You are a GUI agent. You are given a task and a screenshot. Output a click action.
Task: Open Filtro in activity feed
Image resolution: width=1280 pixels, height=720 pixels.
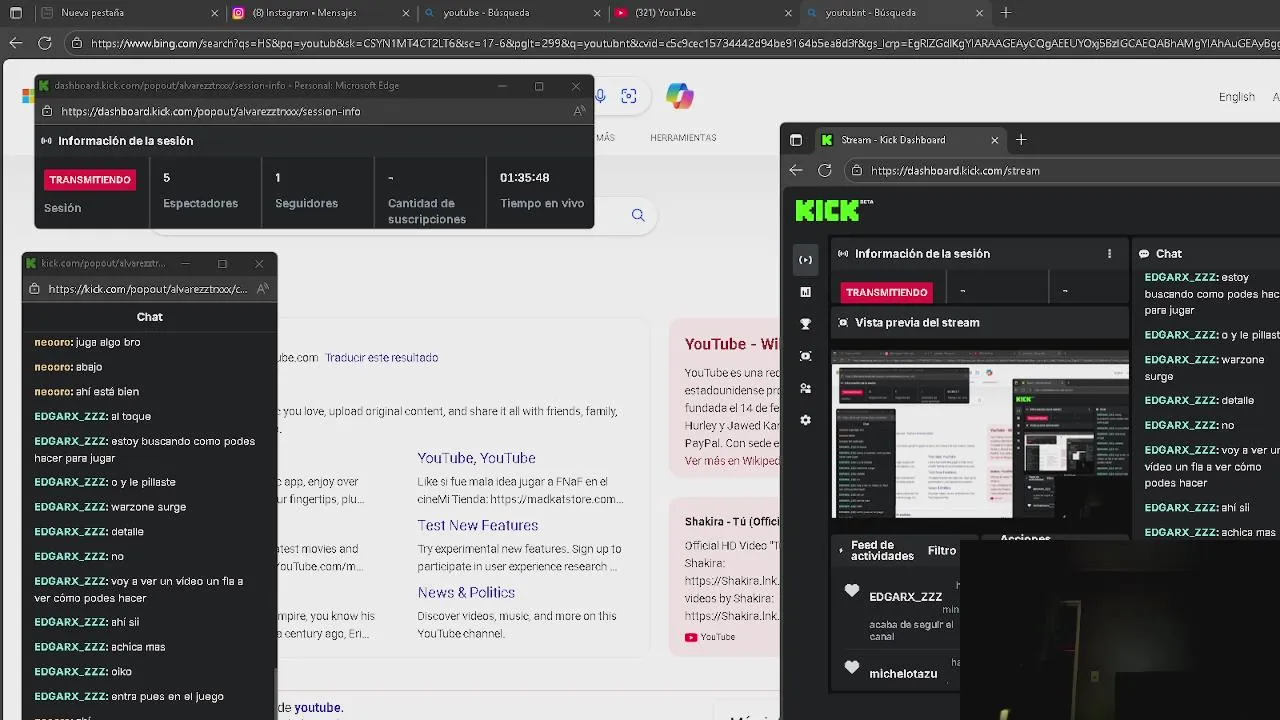[941, 551]
